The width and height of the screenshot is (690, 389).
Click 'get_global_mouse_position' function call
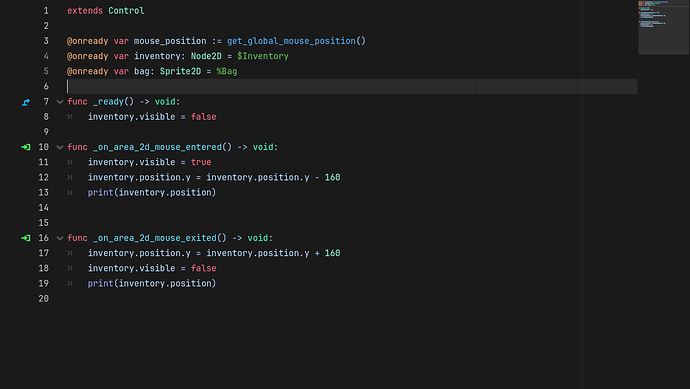[x=291, y=41]
